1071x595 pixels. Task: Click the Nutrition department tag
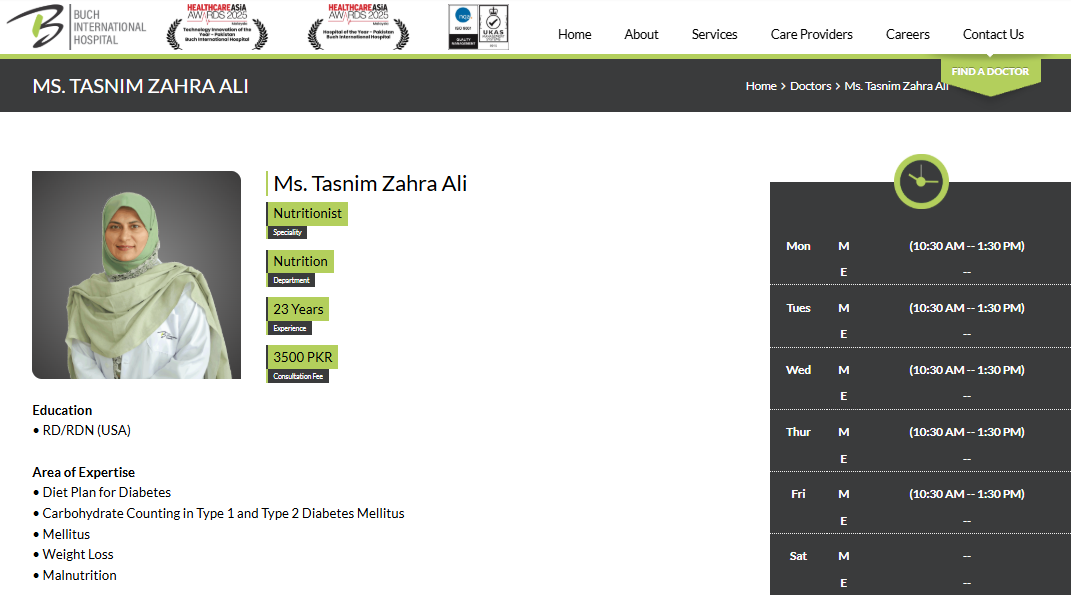(300, 261)
